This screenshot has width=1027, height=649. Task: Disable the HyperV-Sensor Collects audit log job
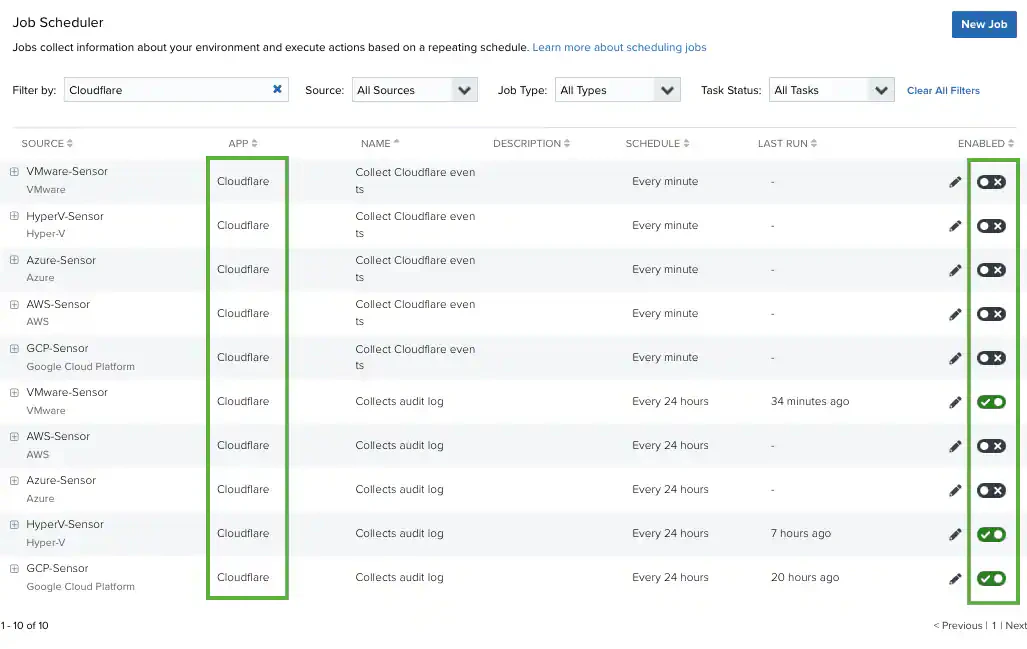[x=991, y=534]
